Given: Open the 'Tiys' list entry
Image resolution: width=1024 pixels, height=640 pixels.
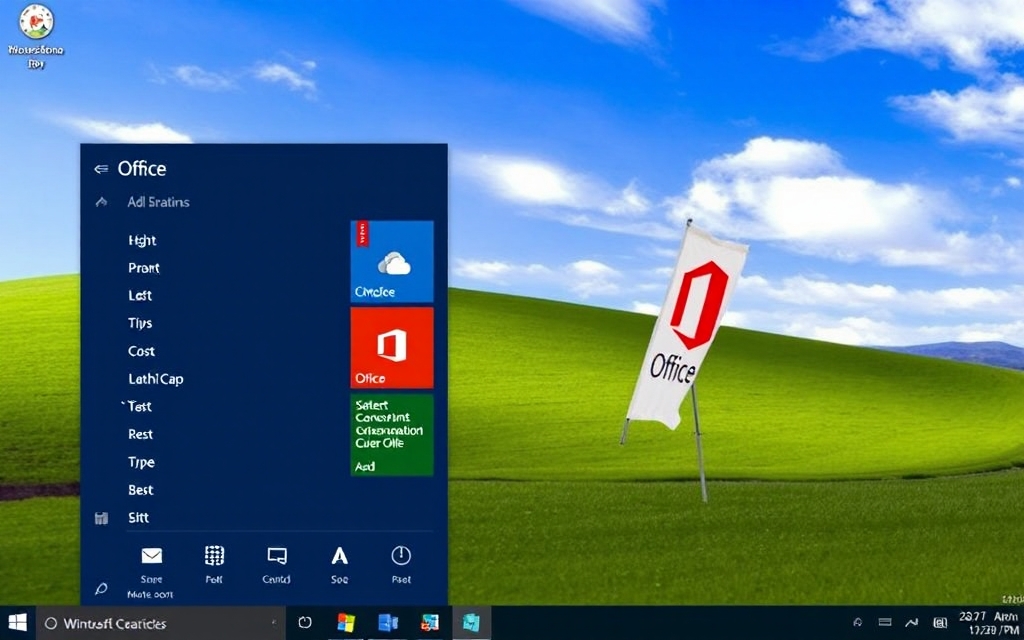Looking at the screenshot, I should click(x=140, y=323).
